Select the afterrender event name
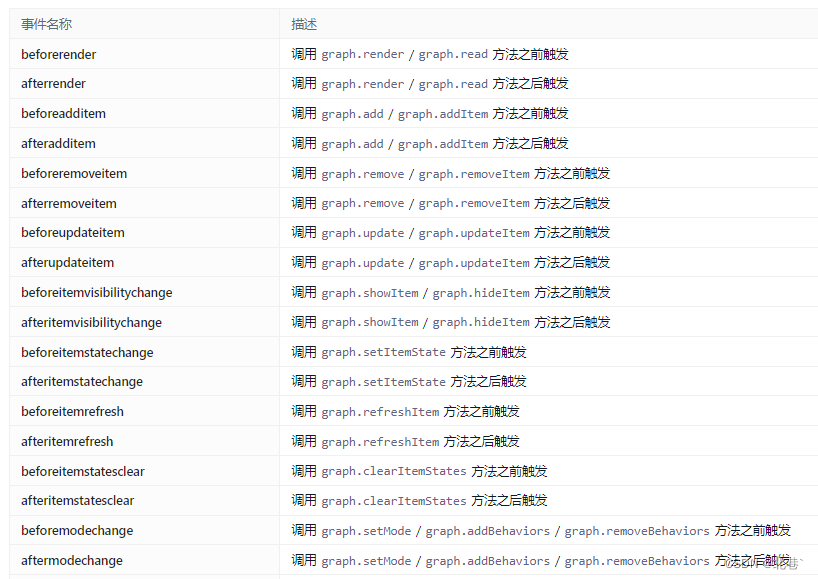The height and width of the screenshot is (579, 818). pyautogui.click(x=52, y=84)
